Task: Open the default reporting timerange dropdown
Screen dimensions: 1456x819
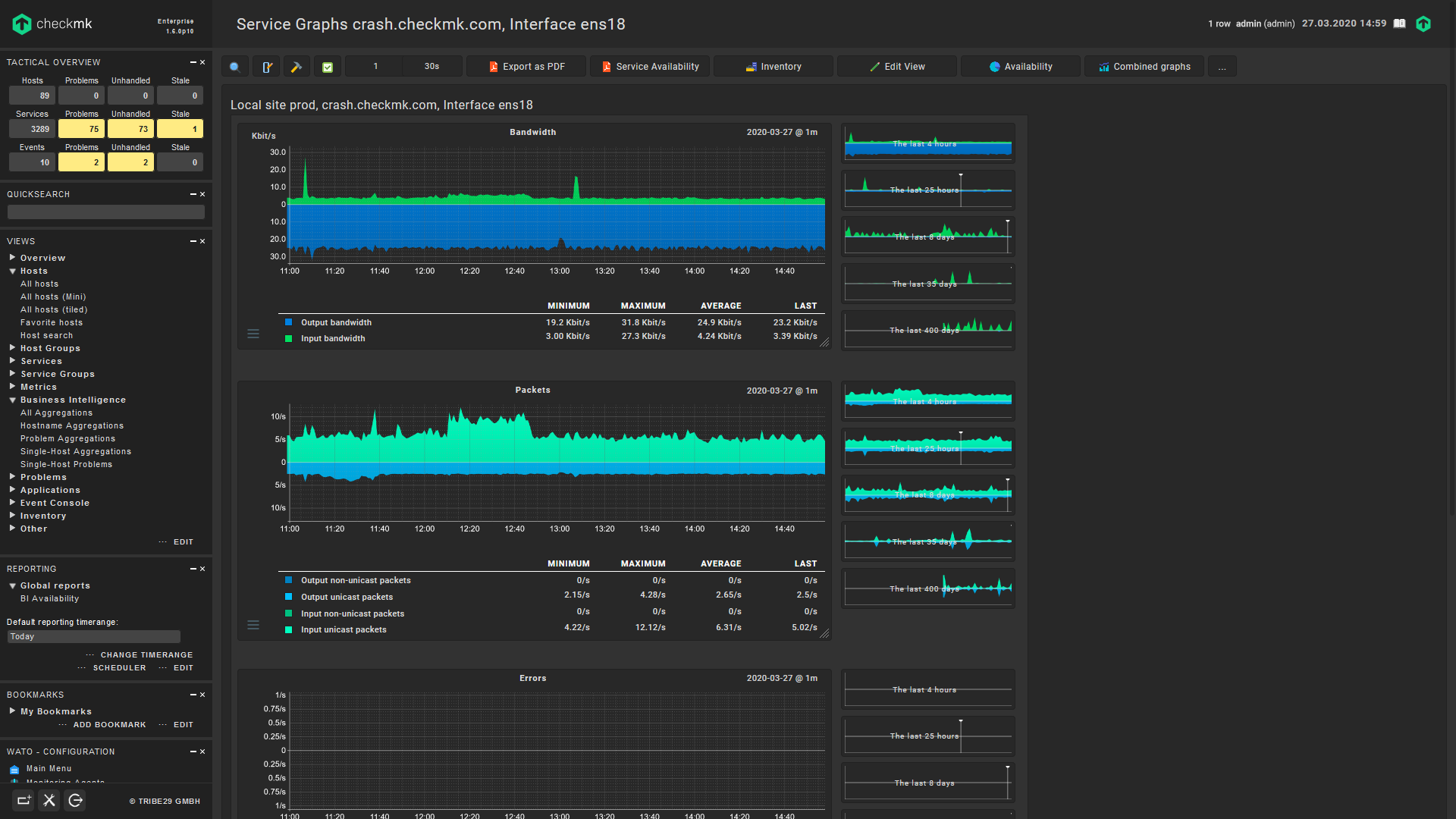Action: [x=93, y=637]
